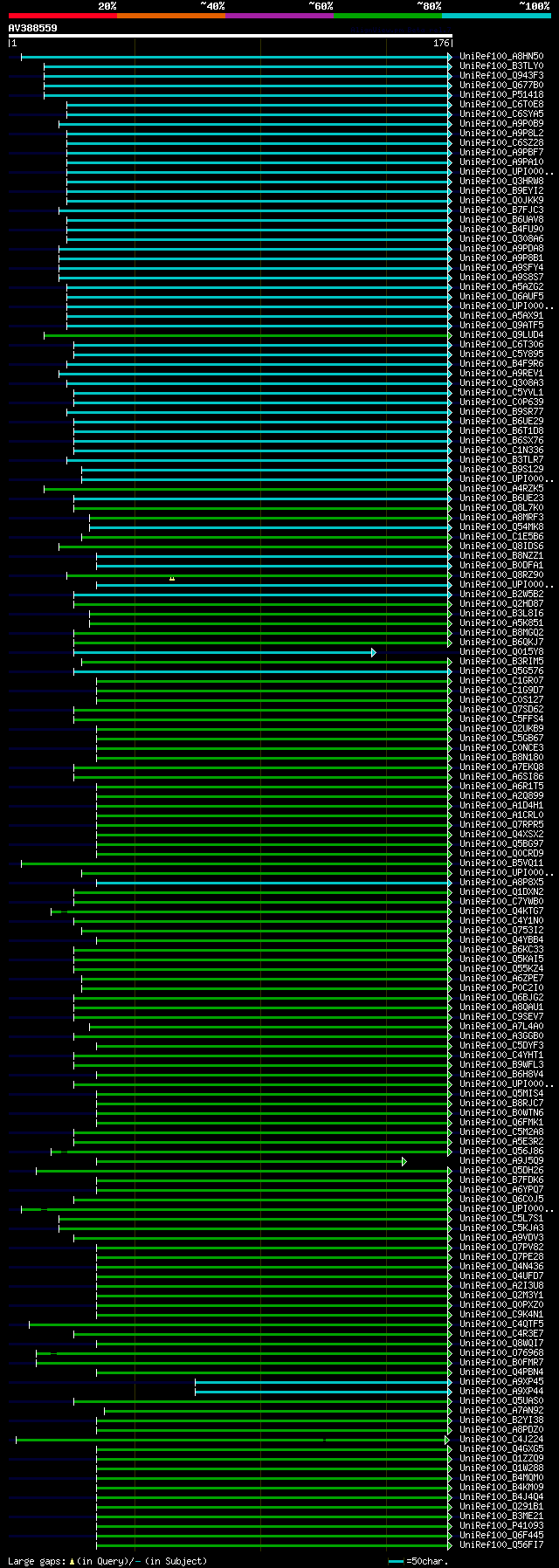Select hit label UniRef100_C5L7S1
The height and width of the screenshot is (1568, 559).
pos(501,1219)
